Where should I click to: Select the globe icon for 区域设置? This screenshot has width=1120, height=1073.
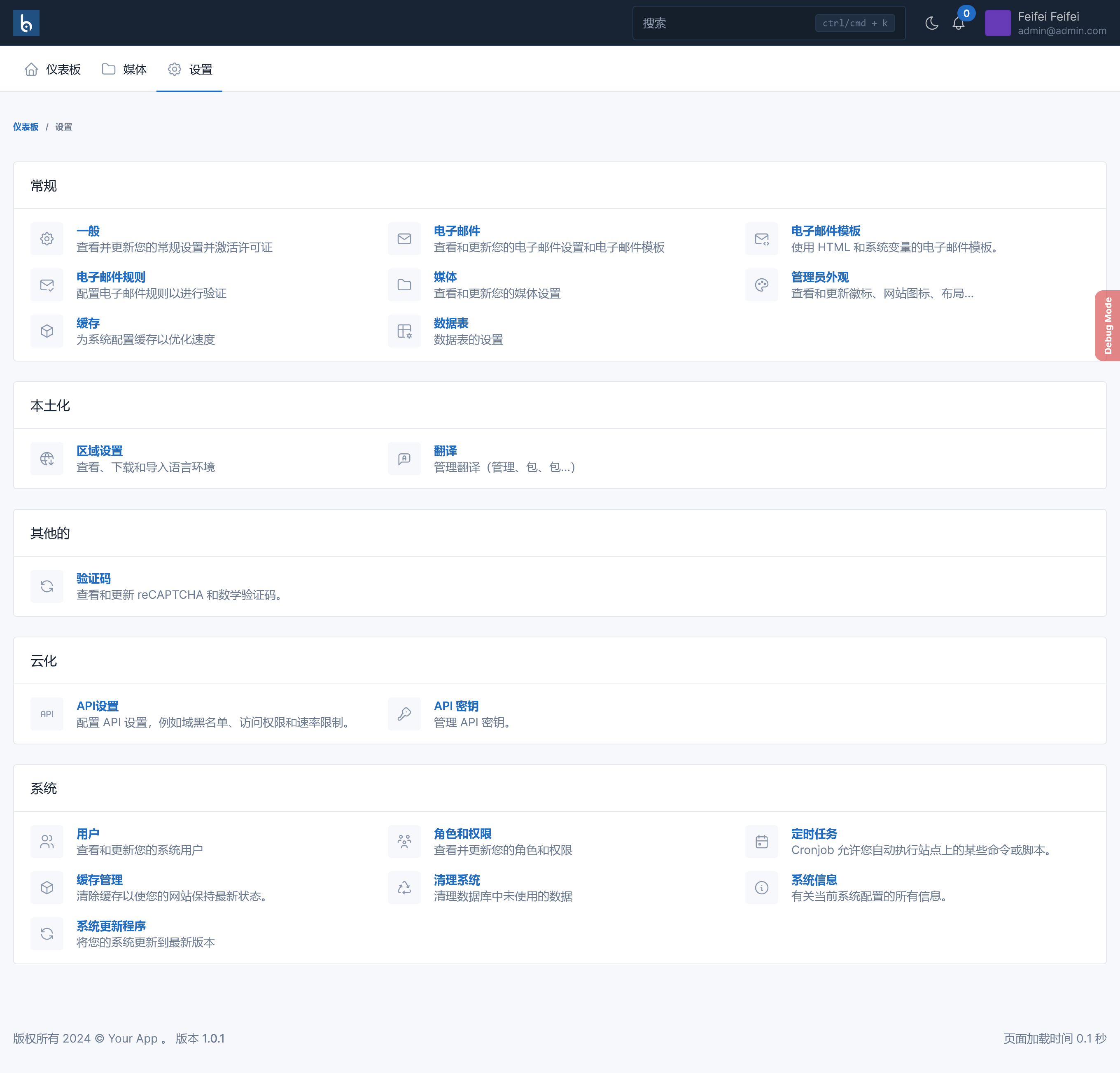(x=47, y=458)
